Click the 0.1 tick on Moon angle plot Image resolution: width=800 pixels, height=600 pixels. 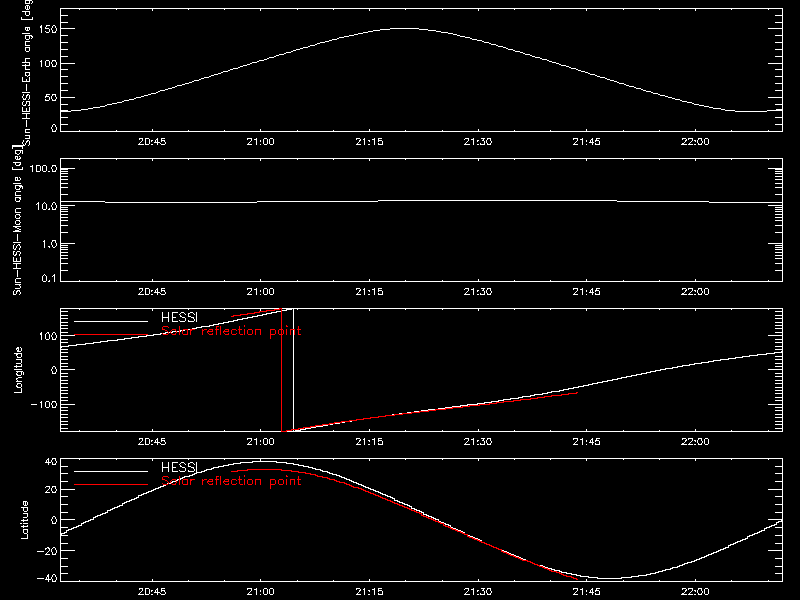49,279
